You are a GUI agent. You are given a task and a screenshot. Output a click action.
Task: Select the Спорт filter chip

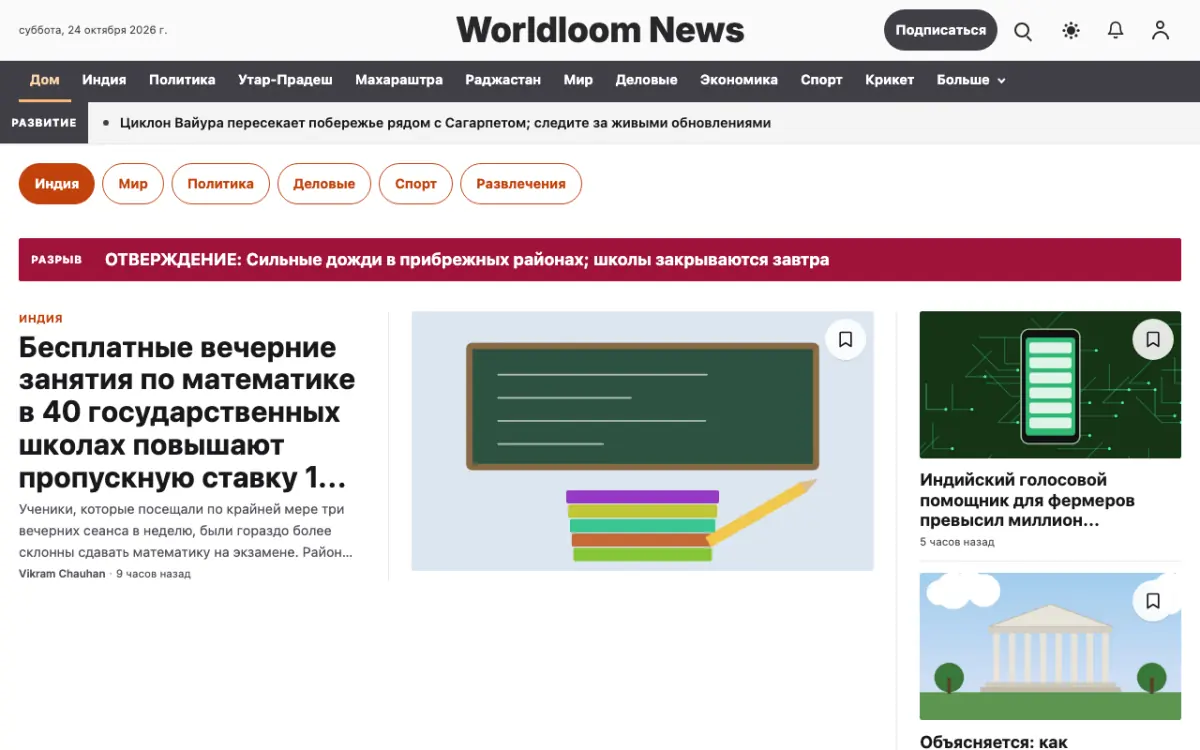(416, 184)
